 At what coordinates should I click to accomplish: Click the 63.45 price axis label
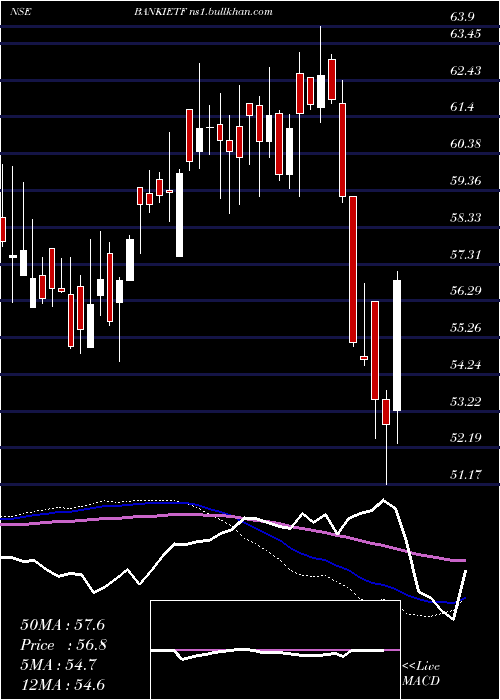click(x=466, y=34)
